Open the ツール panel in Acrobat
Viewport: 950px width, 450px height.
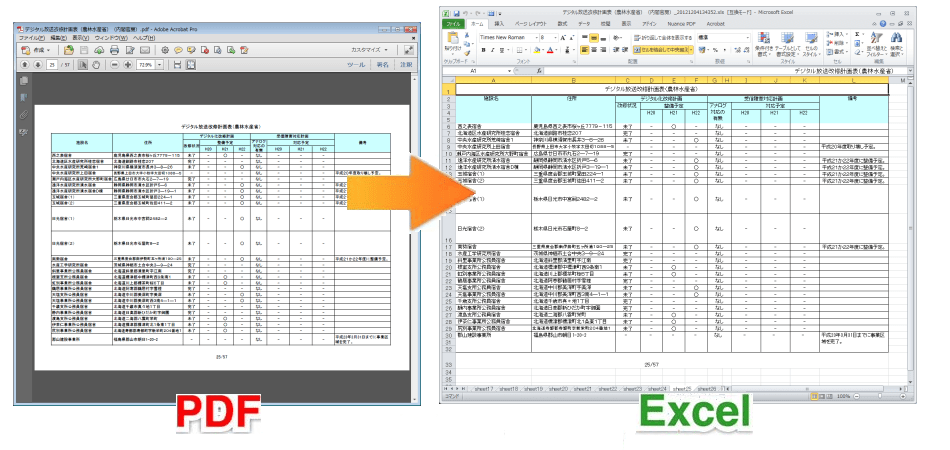[355, 65]
